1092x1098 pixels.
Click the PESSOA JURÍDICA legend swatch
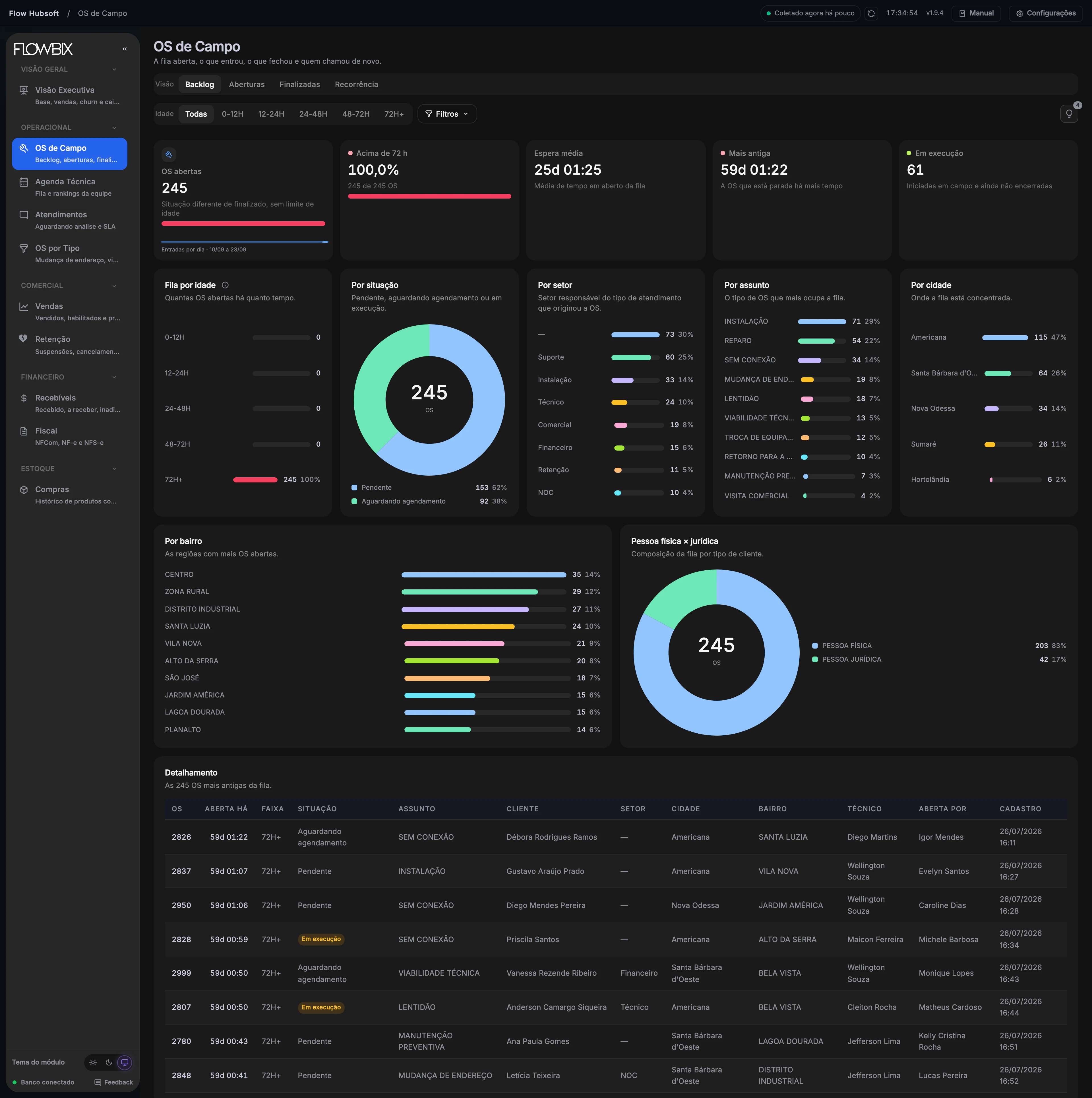pos(815,659)
